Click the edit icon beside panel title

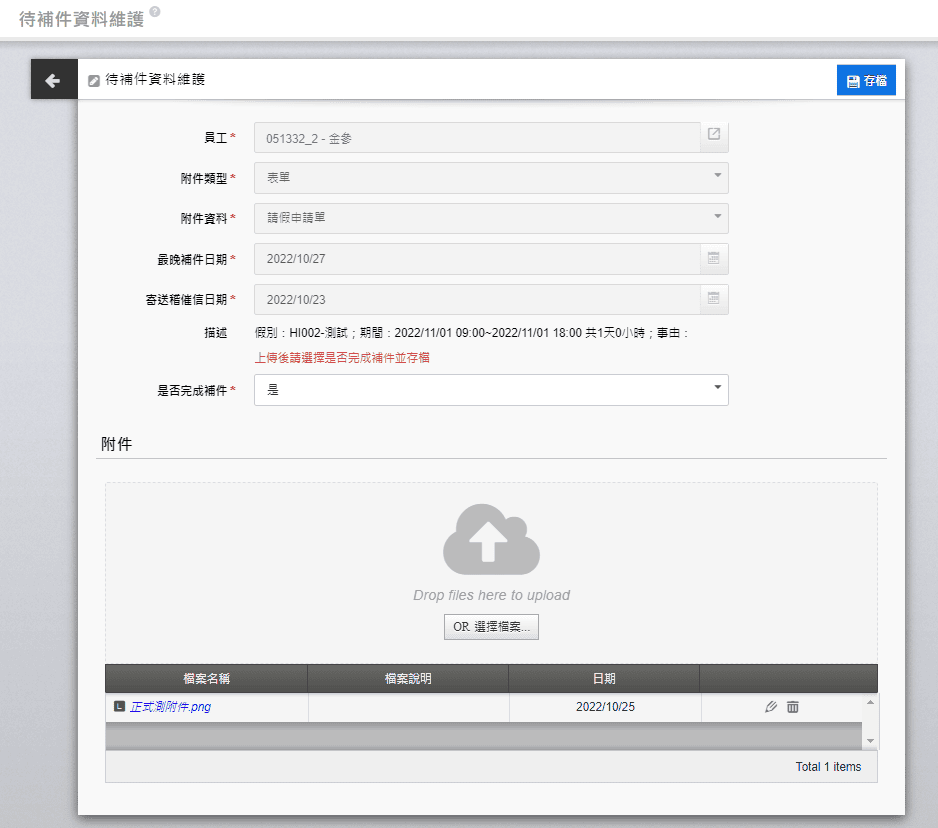coord(94,81)
